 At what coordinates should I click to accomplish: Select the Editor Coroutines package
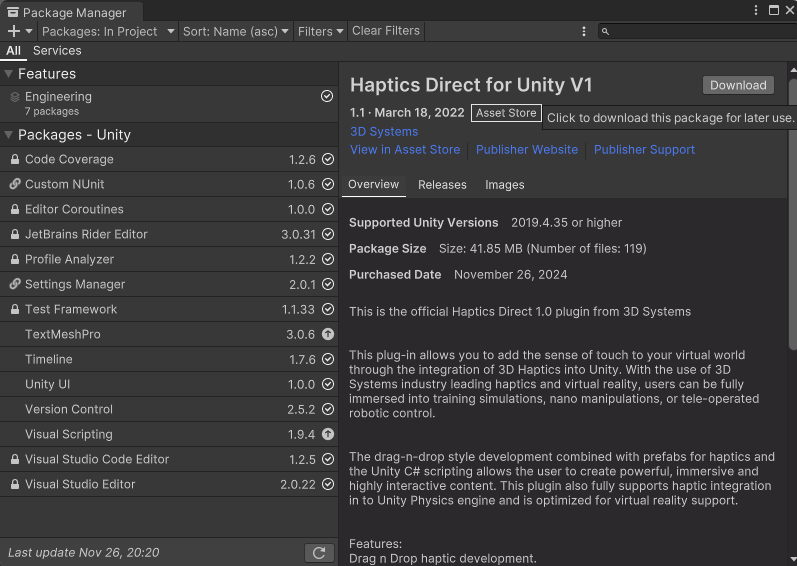coord(169,209)
